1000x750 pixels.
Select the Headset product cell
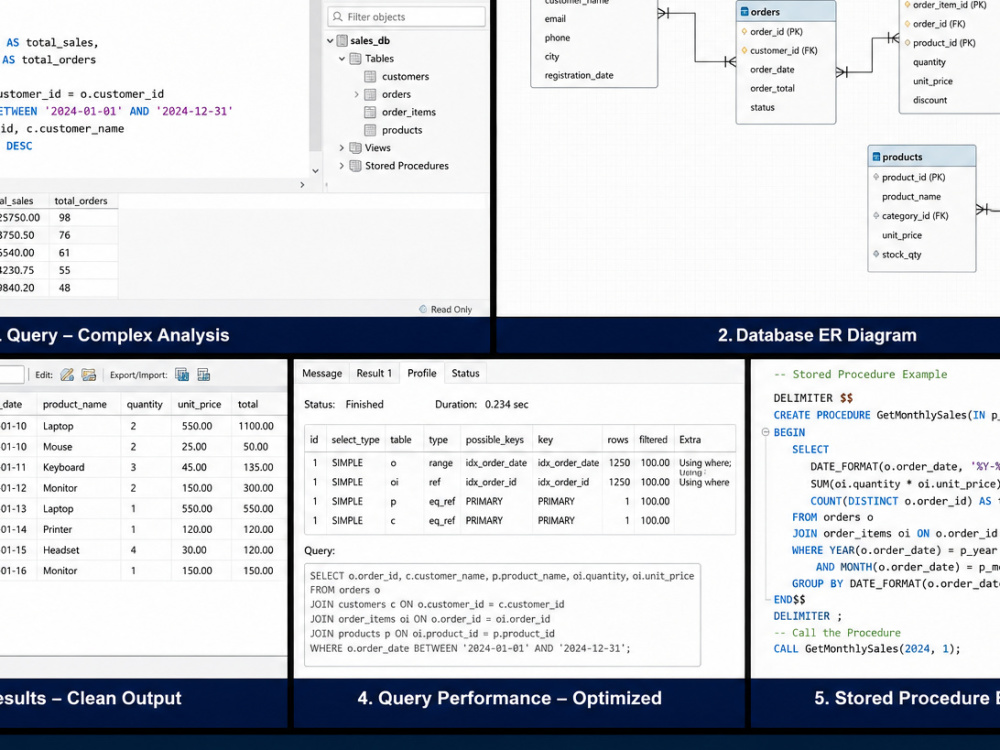61,550
